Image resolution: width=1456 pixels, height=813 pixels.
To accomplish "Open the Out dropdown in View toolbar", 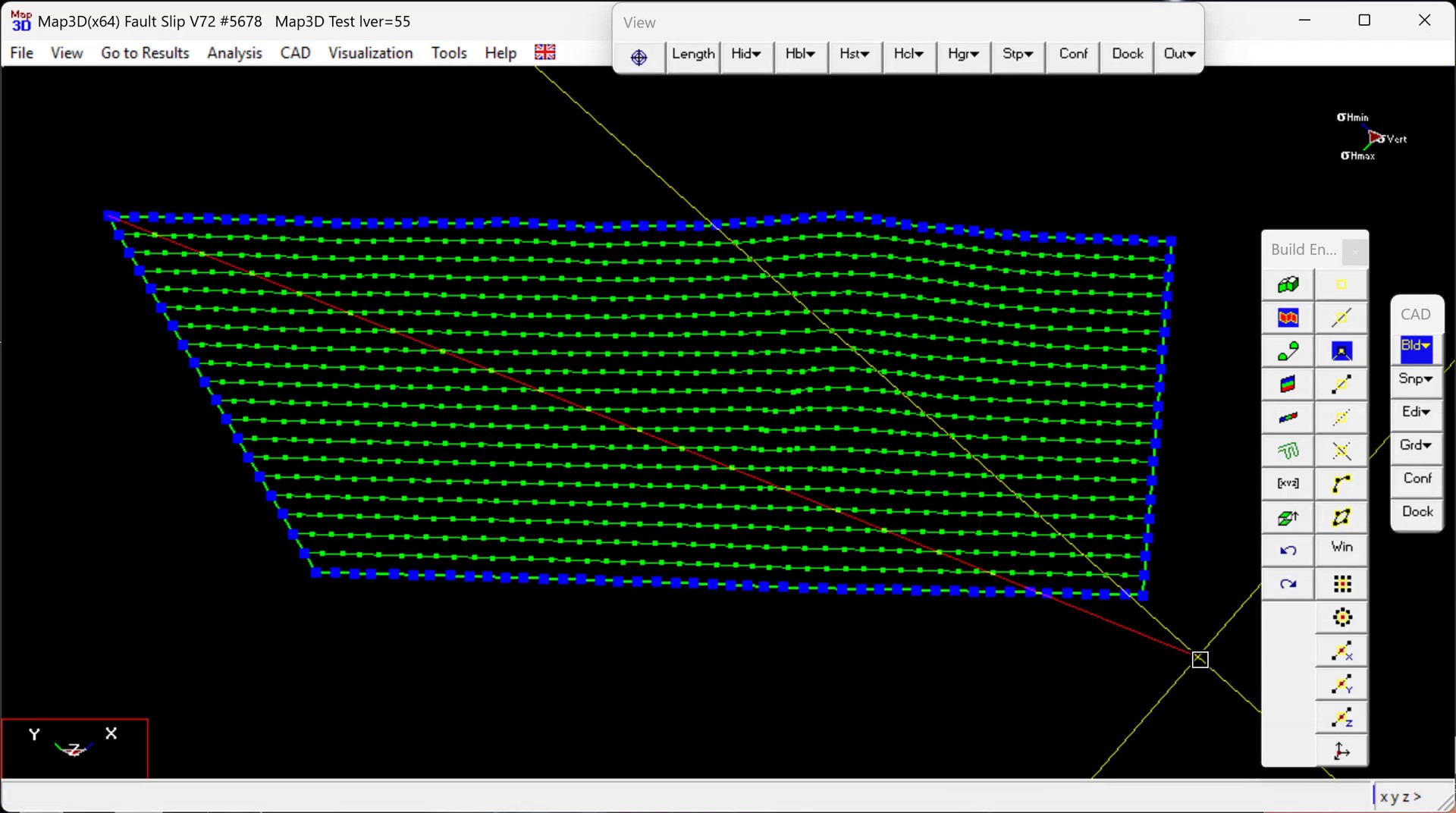I will 1179,54.
